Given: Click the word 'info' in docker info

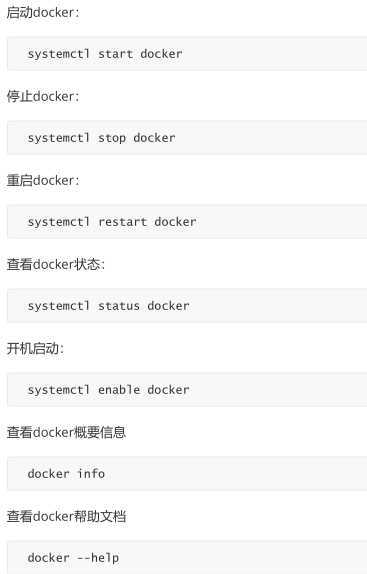Looking at the screenshot, I should [x=91, y=474].
